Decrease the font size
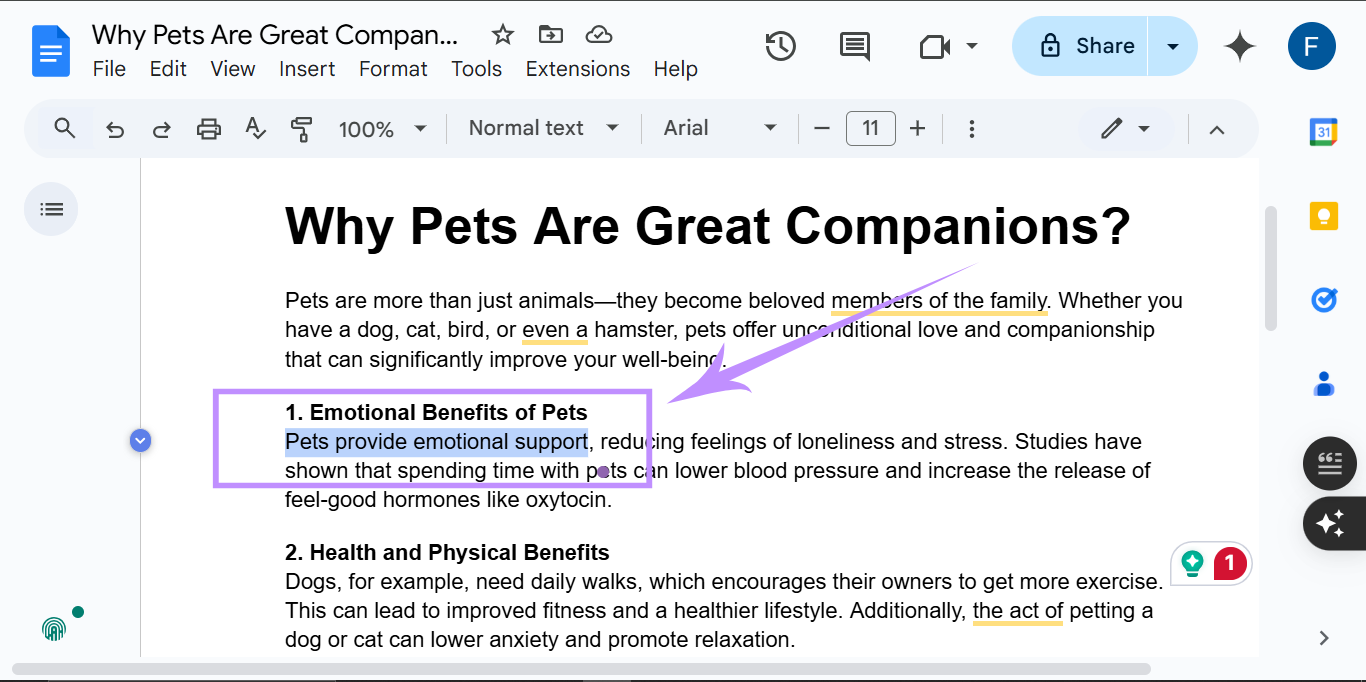The height and width of the screenshot is (682, 1366). (x=822, y=128)
